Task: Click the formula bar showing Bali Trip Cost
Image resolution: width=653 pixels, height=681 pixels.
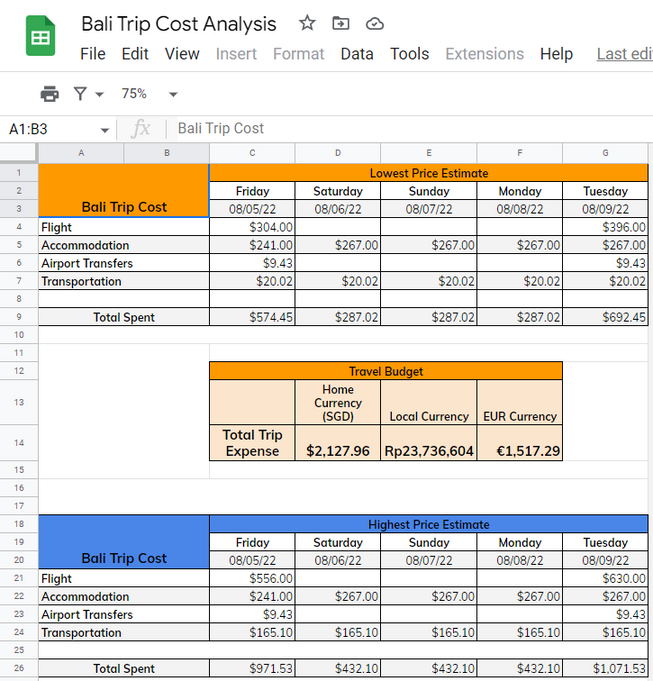Action: coord(400,129)
